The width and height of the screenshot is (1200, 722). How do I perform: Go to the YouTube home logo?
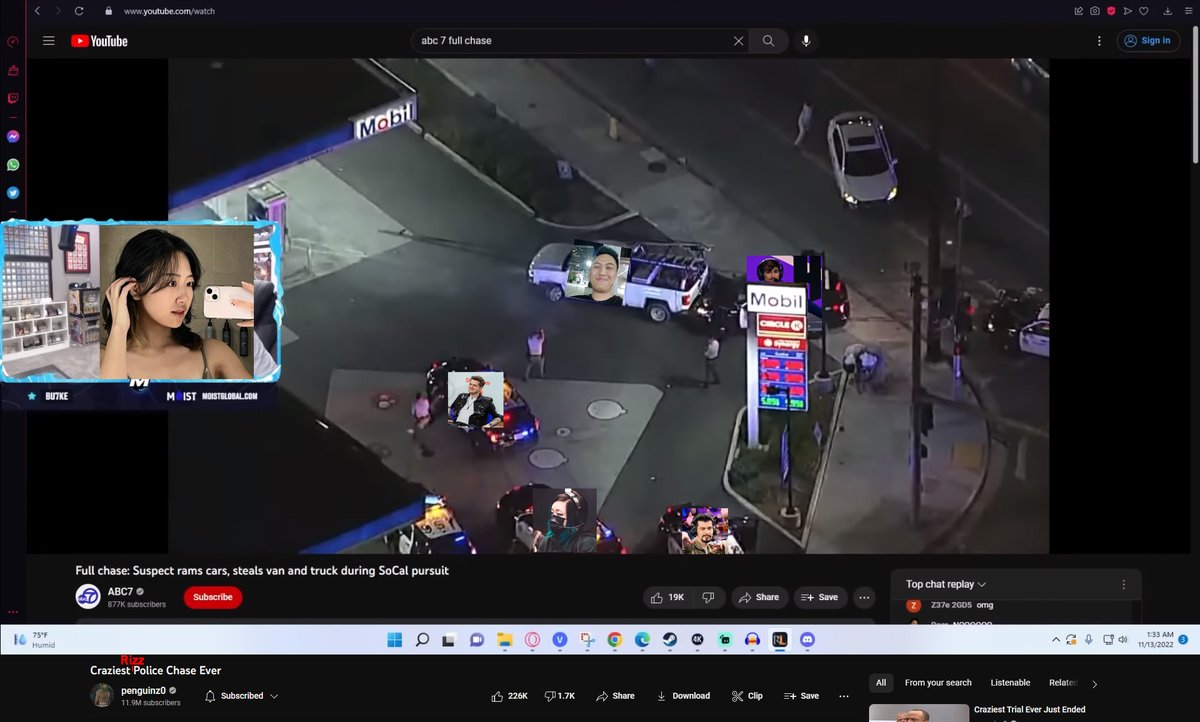pyautogui.click(x=99, y=41)
